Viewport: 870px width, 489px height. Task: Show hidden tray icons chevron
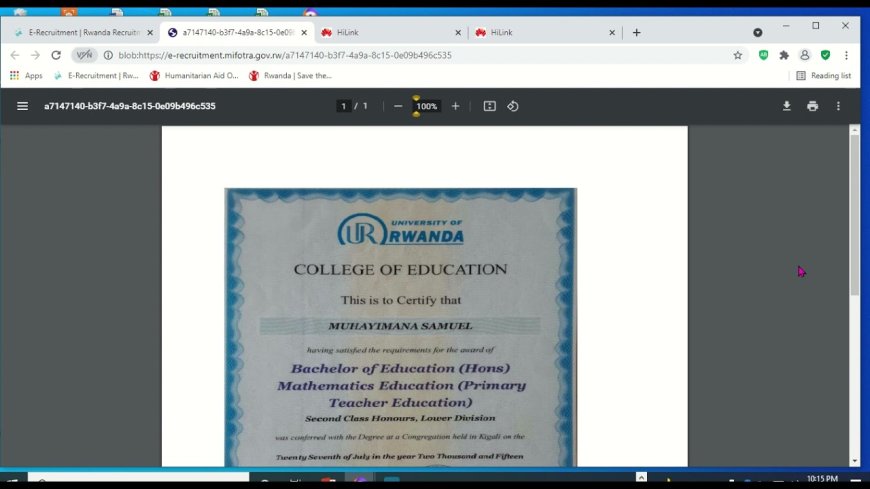(641, 477)
